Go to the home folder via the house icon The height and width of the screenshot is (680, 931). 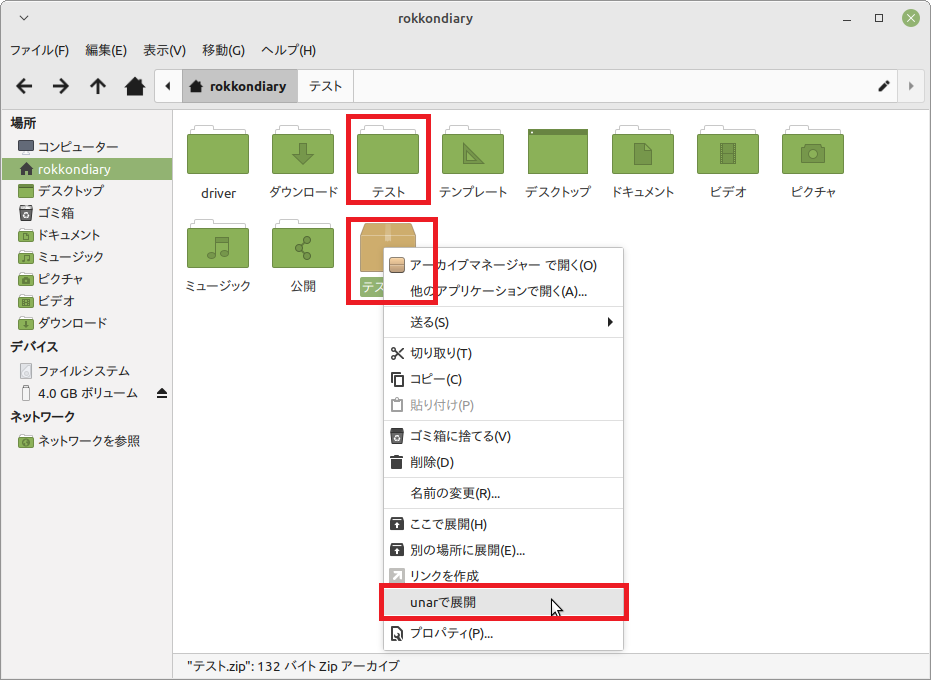(x=135, y=86)
